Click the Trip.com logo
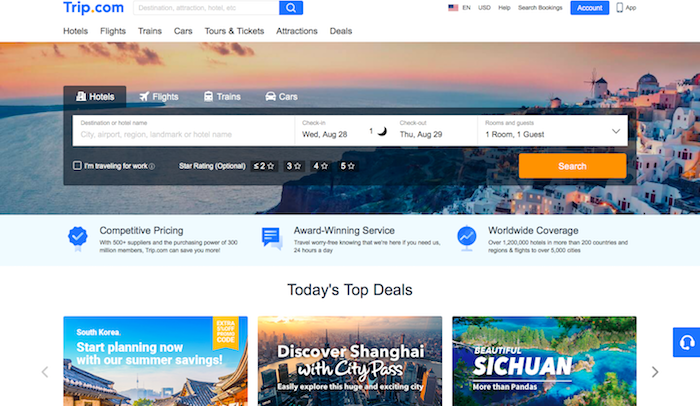This screenshot has width=700, height=406. click(93, 8)
